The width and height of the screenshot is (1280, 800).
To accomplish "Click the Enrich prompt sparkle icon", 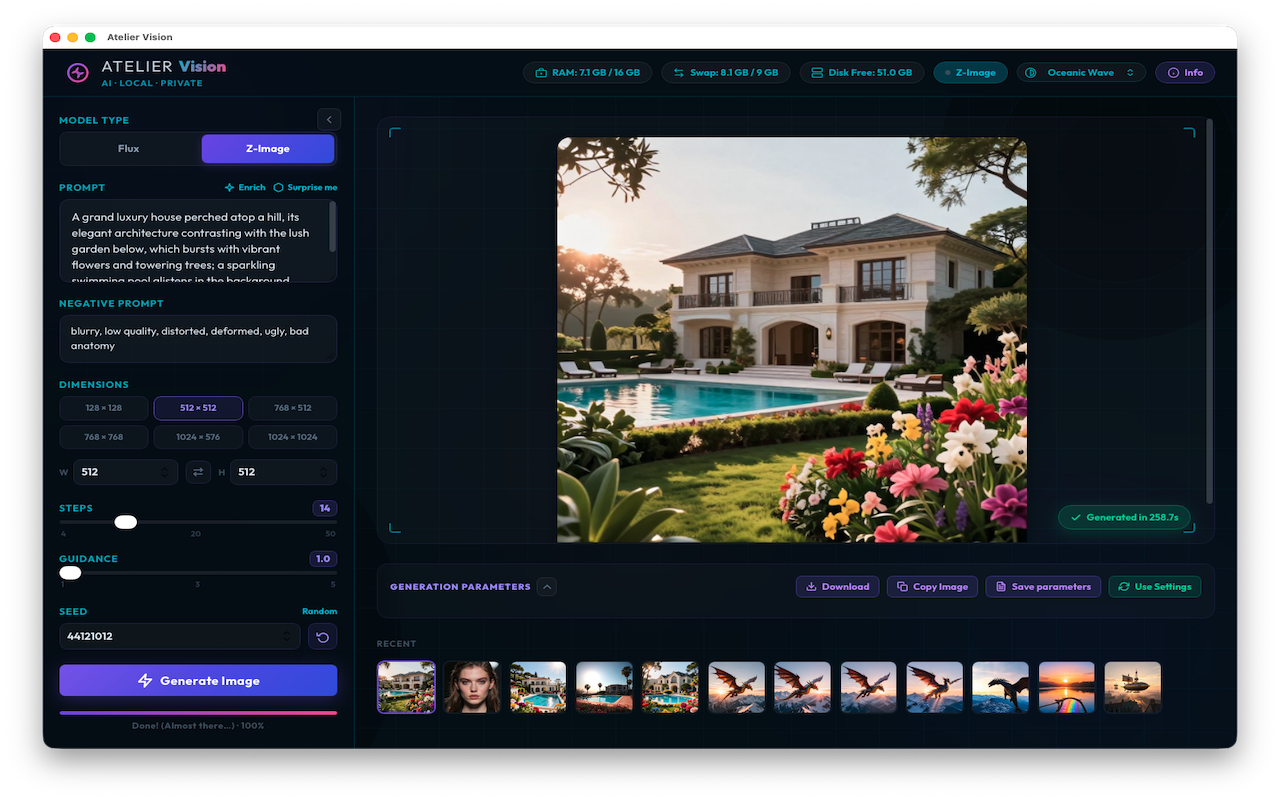I will (x=229, y=187).
